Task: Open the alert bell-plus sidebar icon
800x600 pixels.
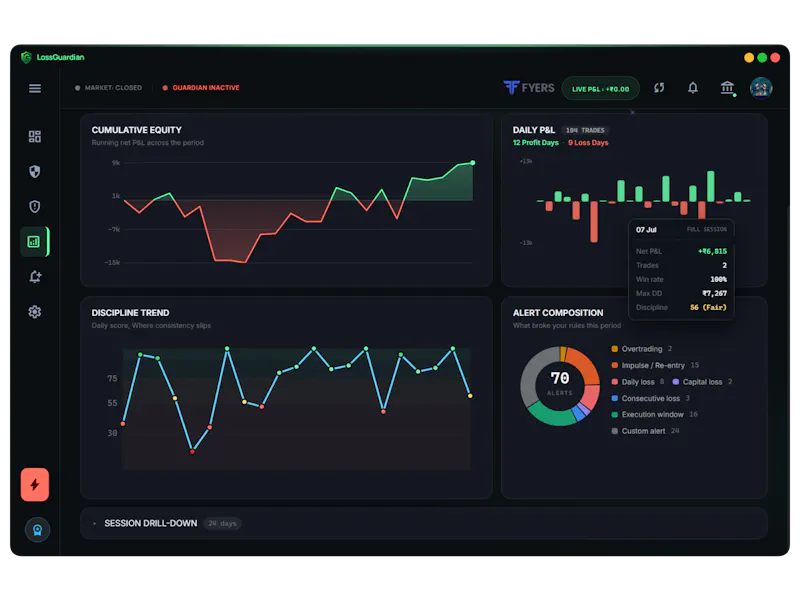Action: pos(35,277)
